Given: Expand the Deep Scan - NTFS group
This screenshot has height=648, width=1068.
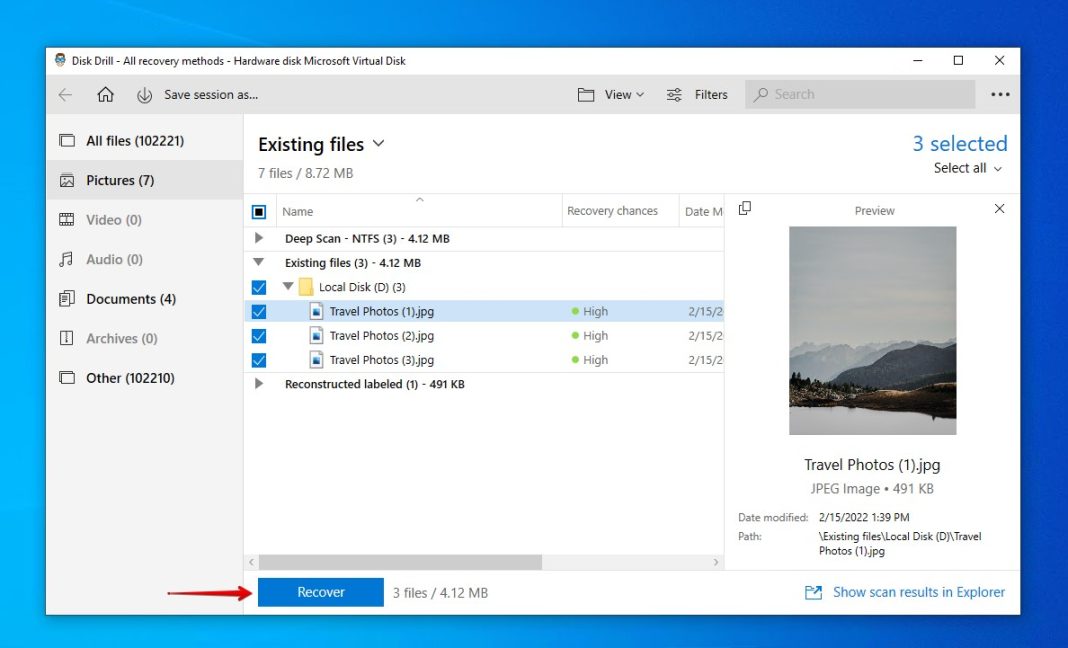Looking at the screenshot, I should click(259, 238).
